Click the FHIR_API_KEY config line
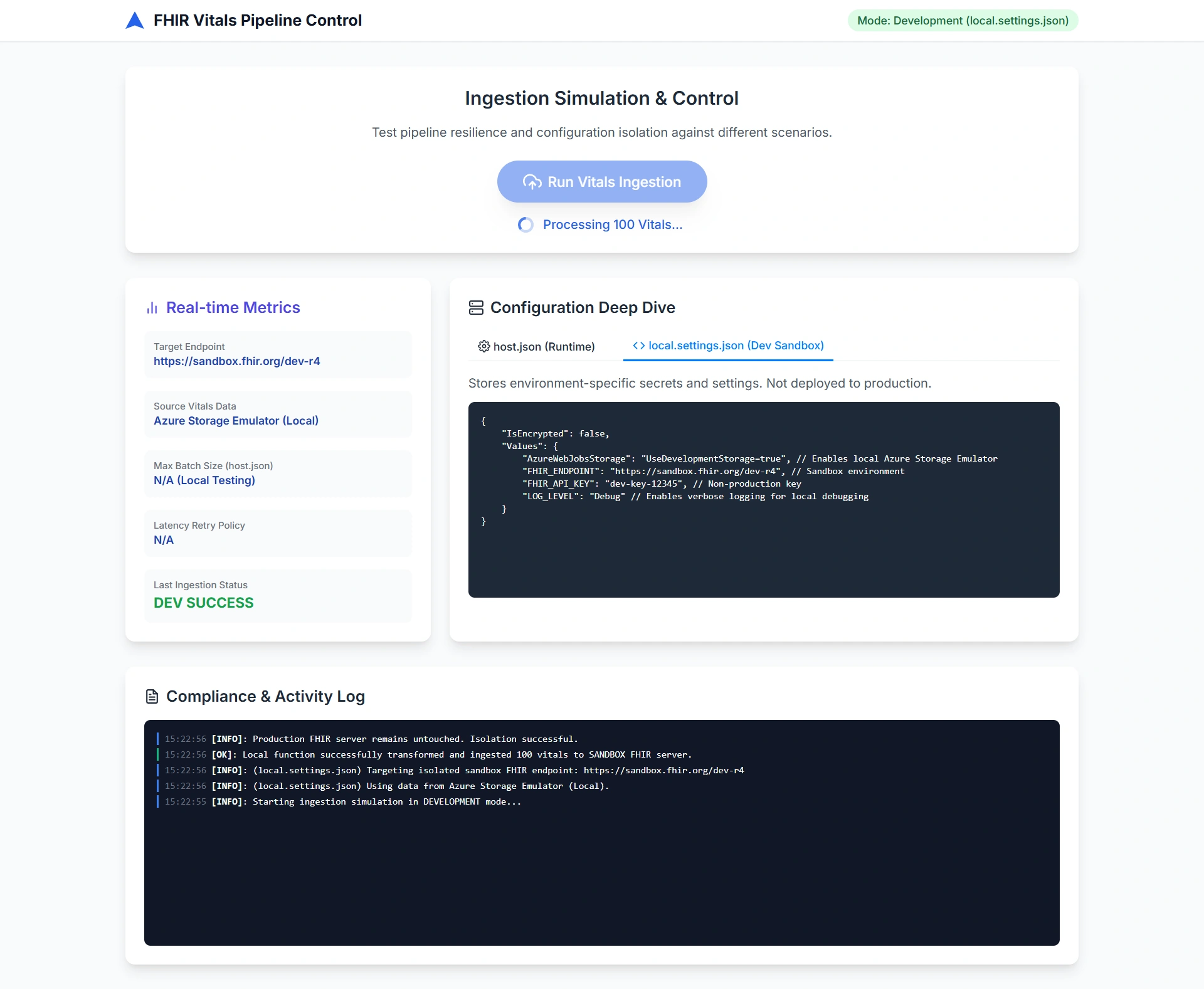 [x=662, y=484]
